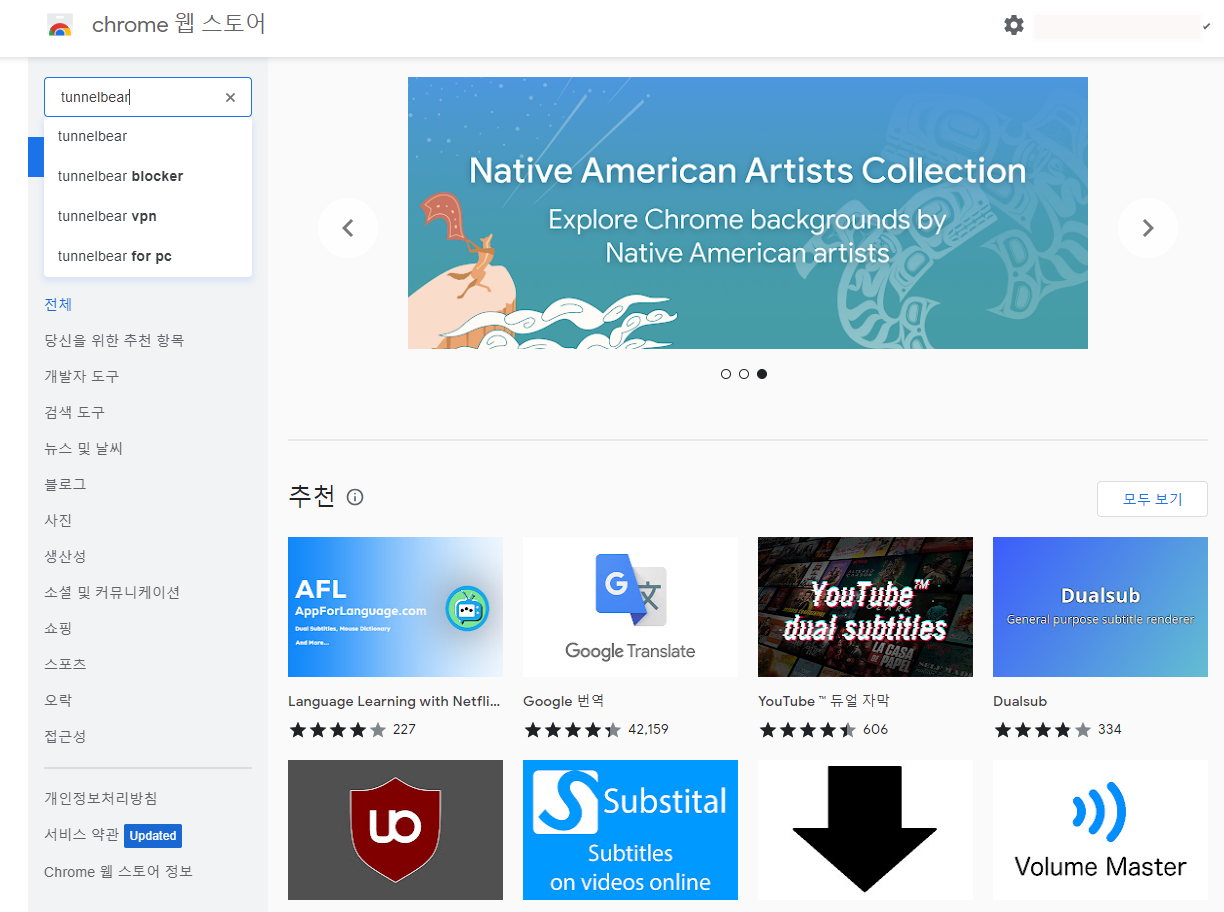1224x912 pixels.
Task: Open Native American Artists Collection banner
Action: [748, 213]
